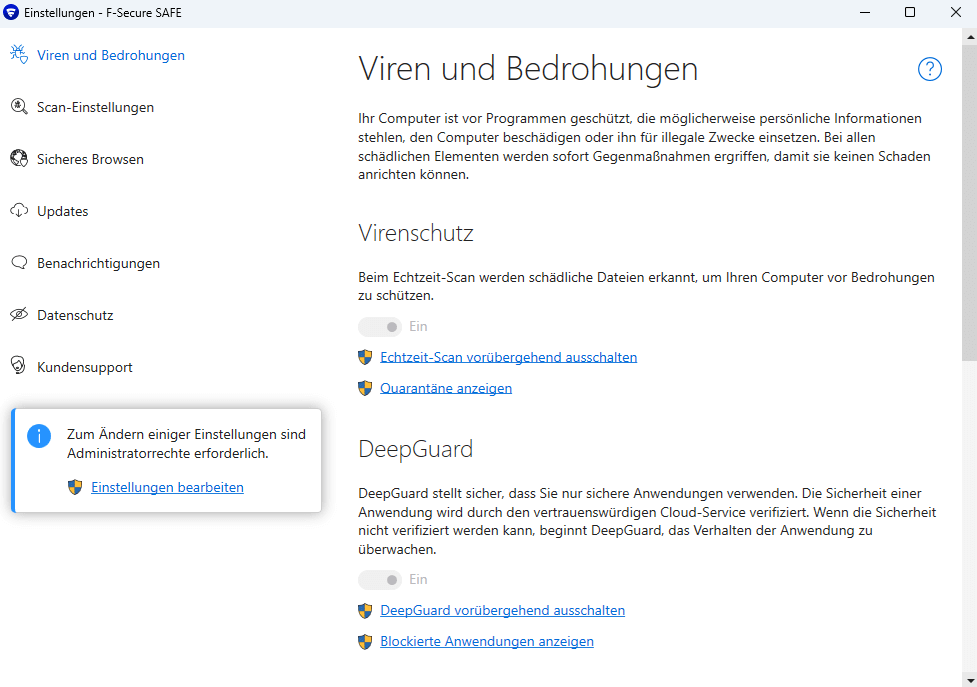Go to Scan-Einstellungen
This screenshot has width=977, height=687.
[x=95, y=107]
